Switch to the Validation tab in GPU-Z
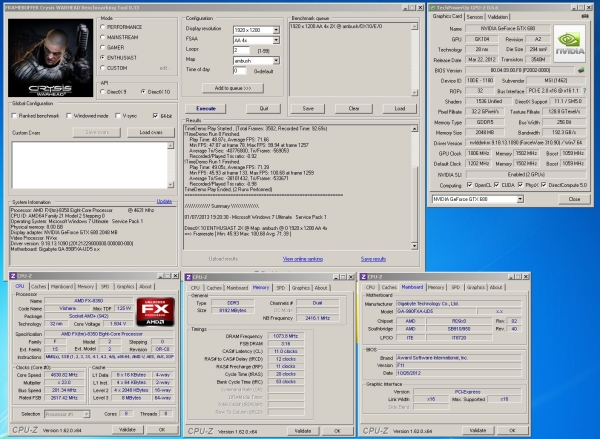 pos(497,17)
